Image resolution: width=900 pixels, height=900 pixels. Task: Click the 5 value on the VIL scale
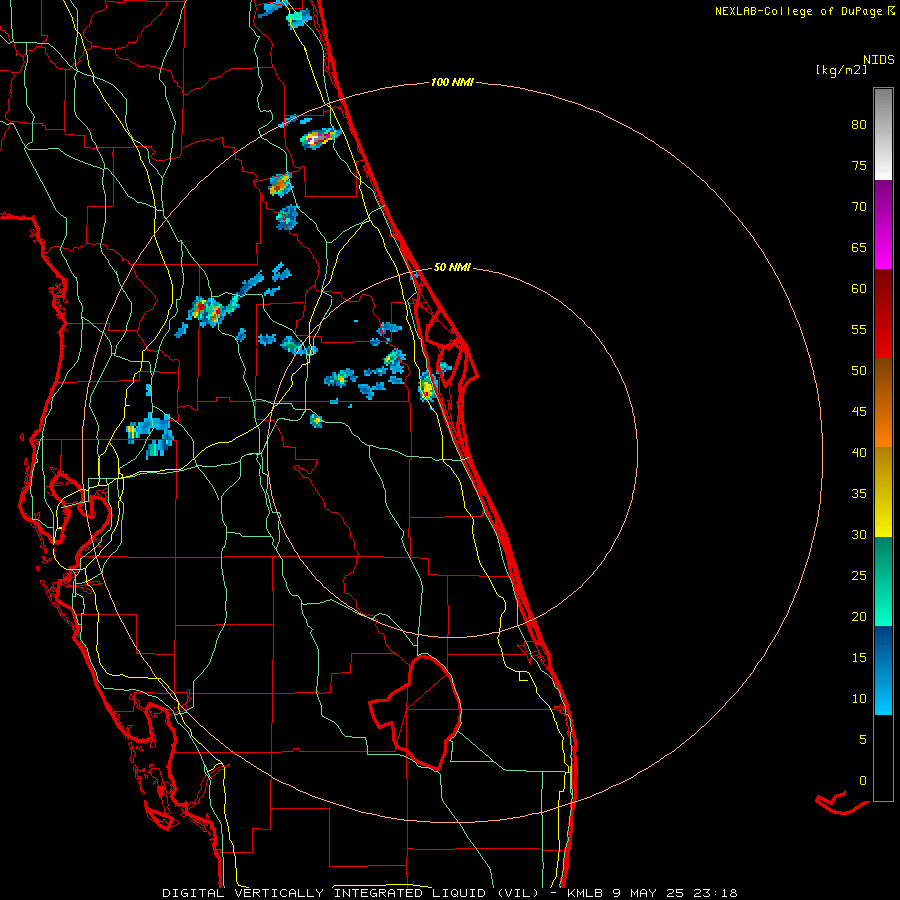tap(863, 739)
